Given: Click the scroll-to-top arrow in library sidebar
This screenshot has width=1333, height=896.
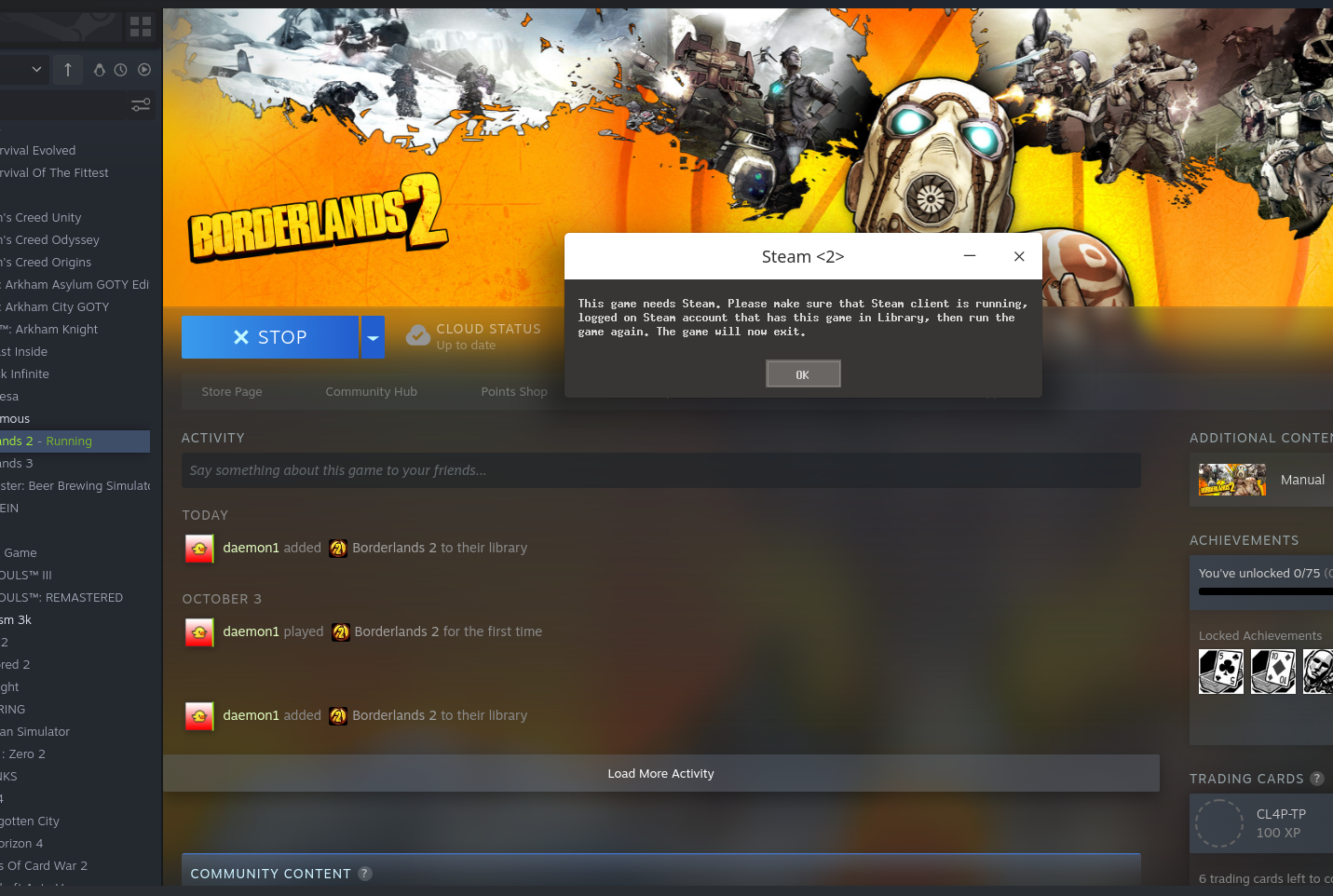Looking at the screenshot, I should [x=68, y=70].
